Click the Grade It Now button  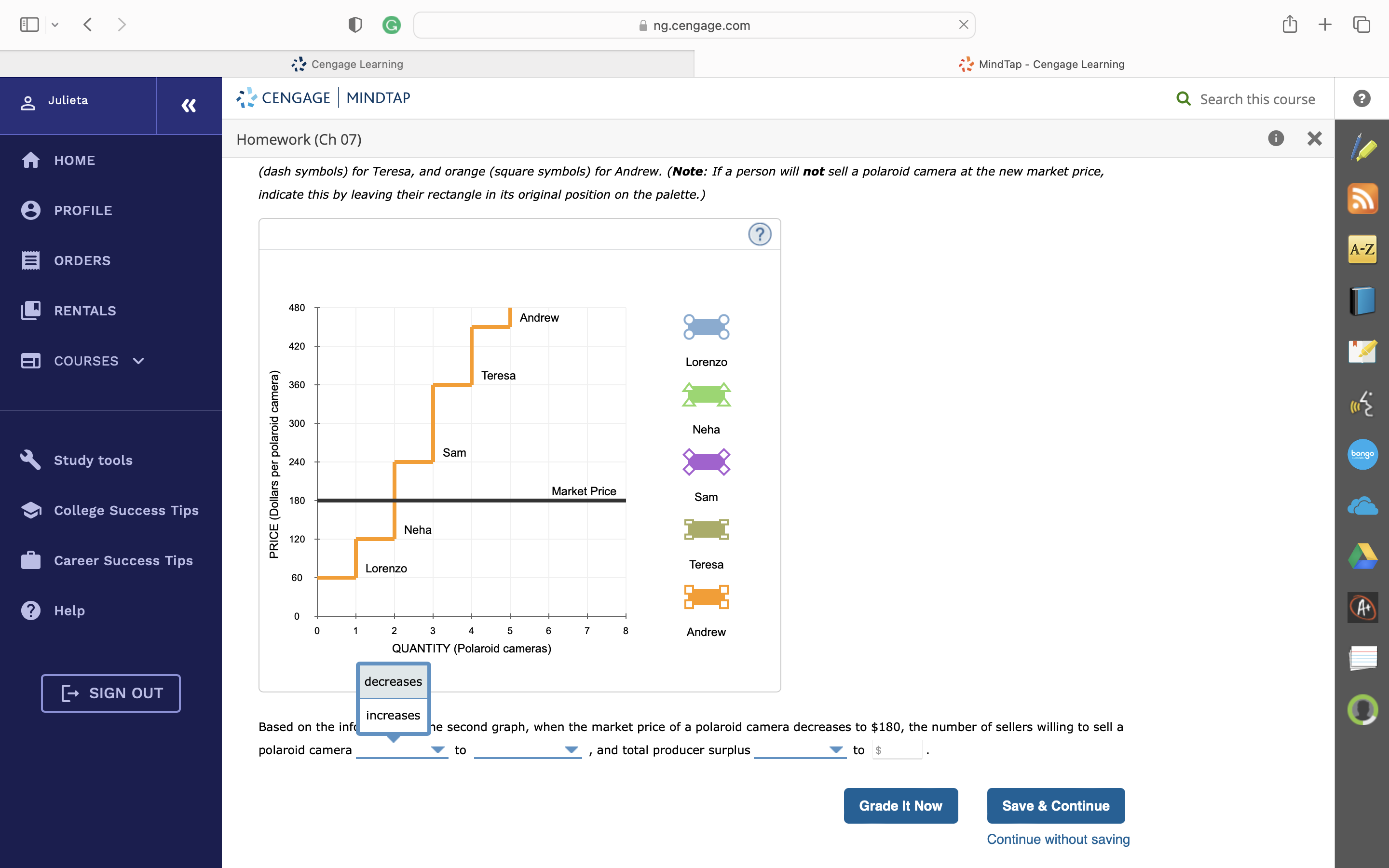tap(900, 805)
